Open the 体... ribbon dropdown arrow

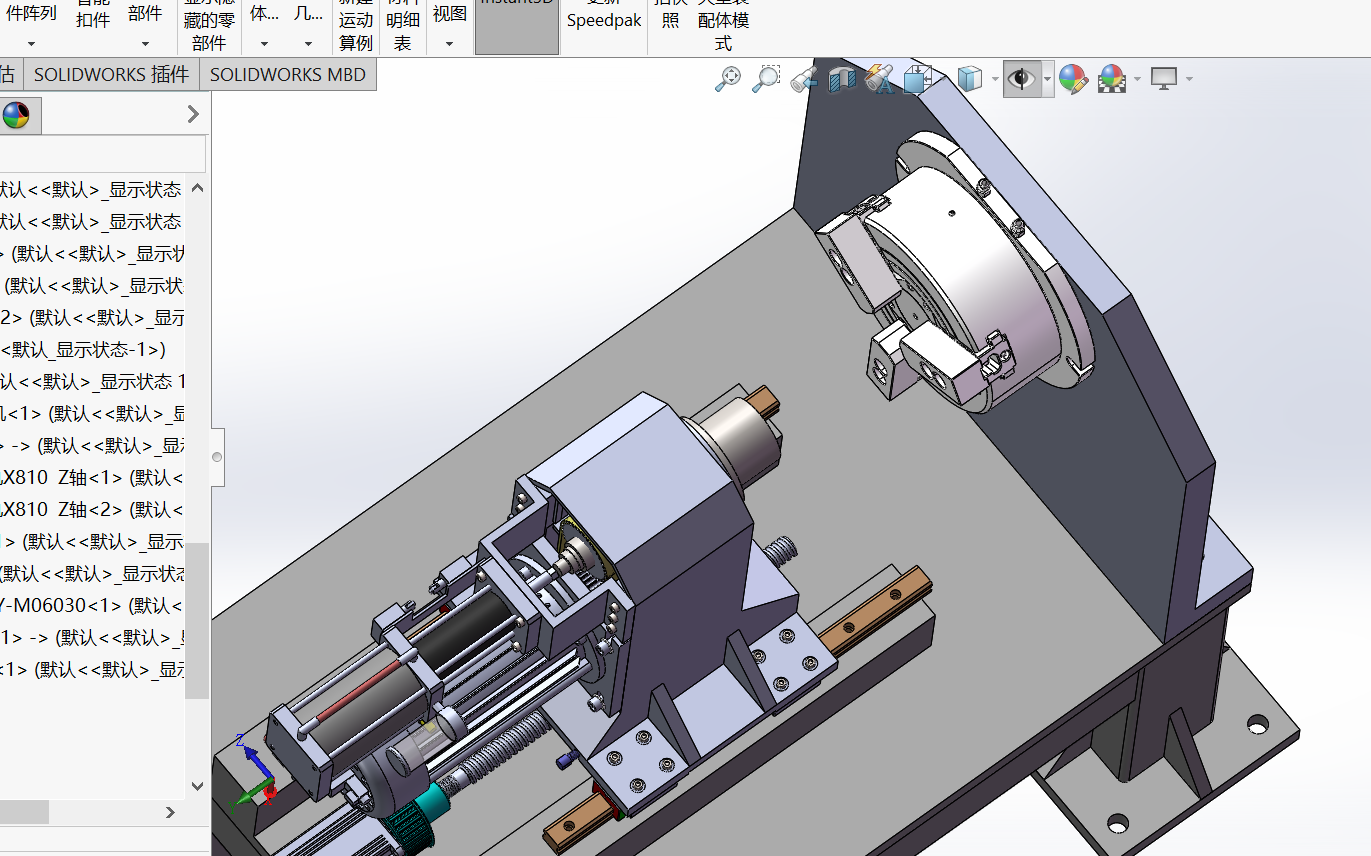264,44
